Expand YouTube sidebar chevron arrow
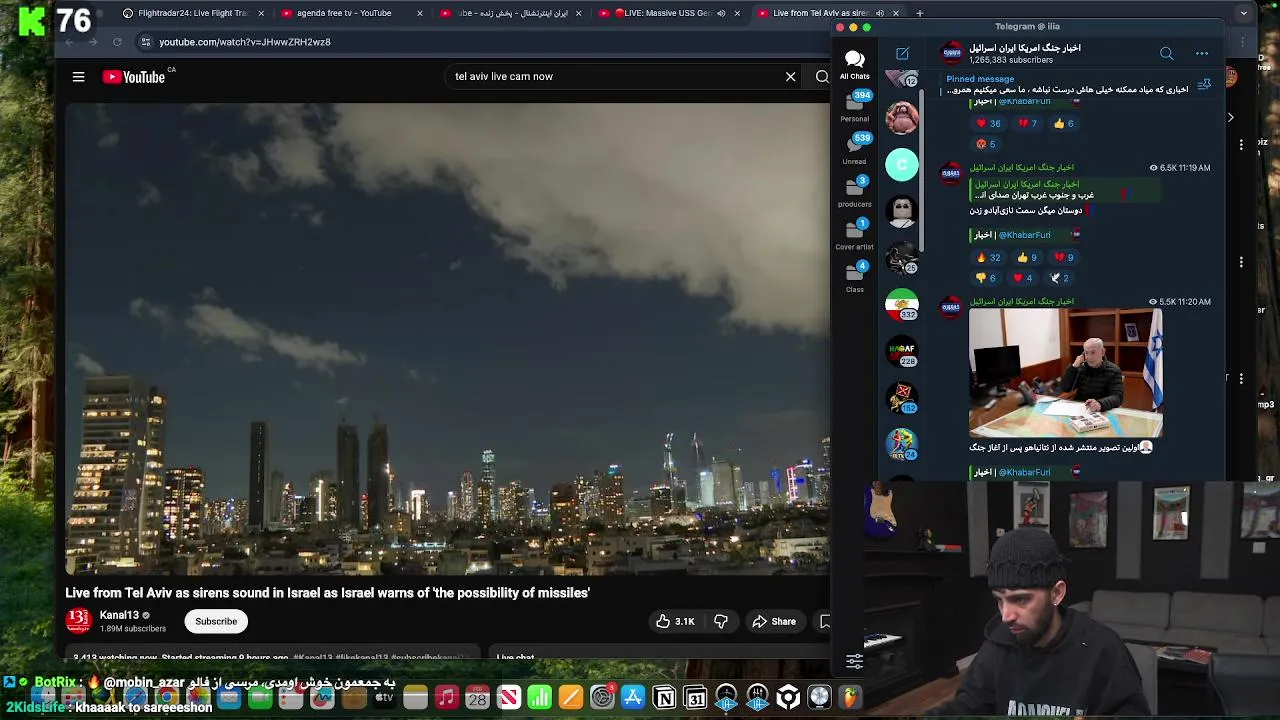The height and width of the screenshot is (720, 1280). 1230,117
